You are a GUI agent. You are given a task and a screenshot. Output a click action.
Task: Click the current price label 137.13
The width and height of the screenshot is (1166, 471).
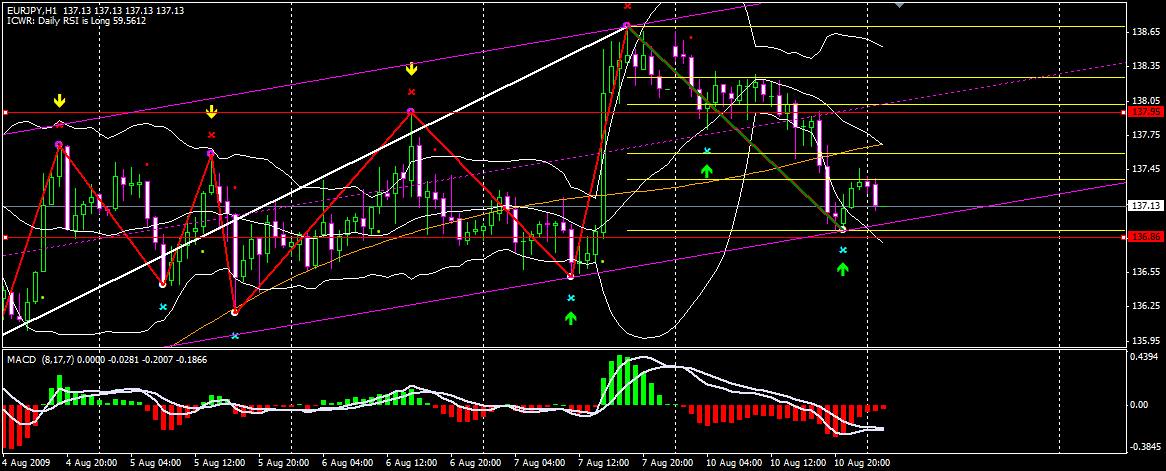[1143, 205]
